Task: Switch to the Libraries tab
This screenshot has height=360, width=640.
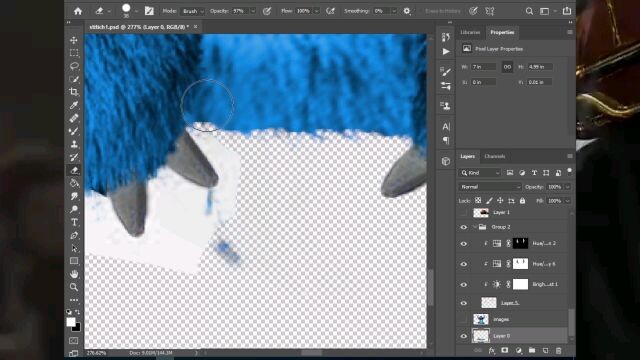Action: tap(470, 32)
